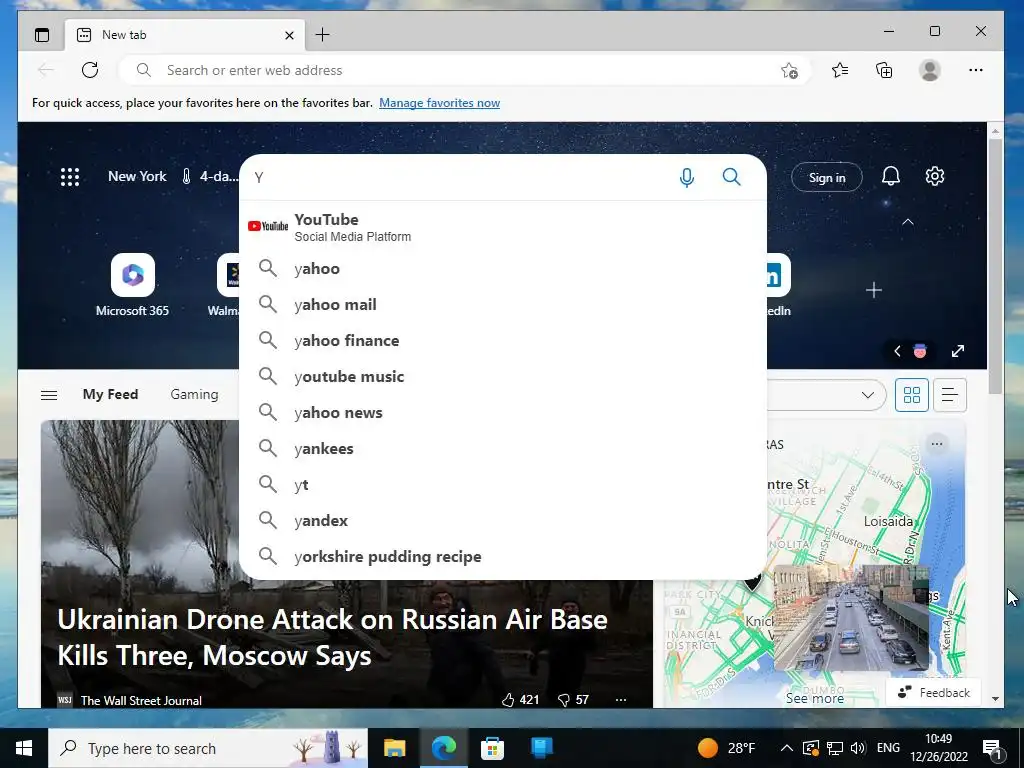1024x768 pixels.
Task: Click See more on the map card
Action: [x=814, y=698]
